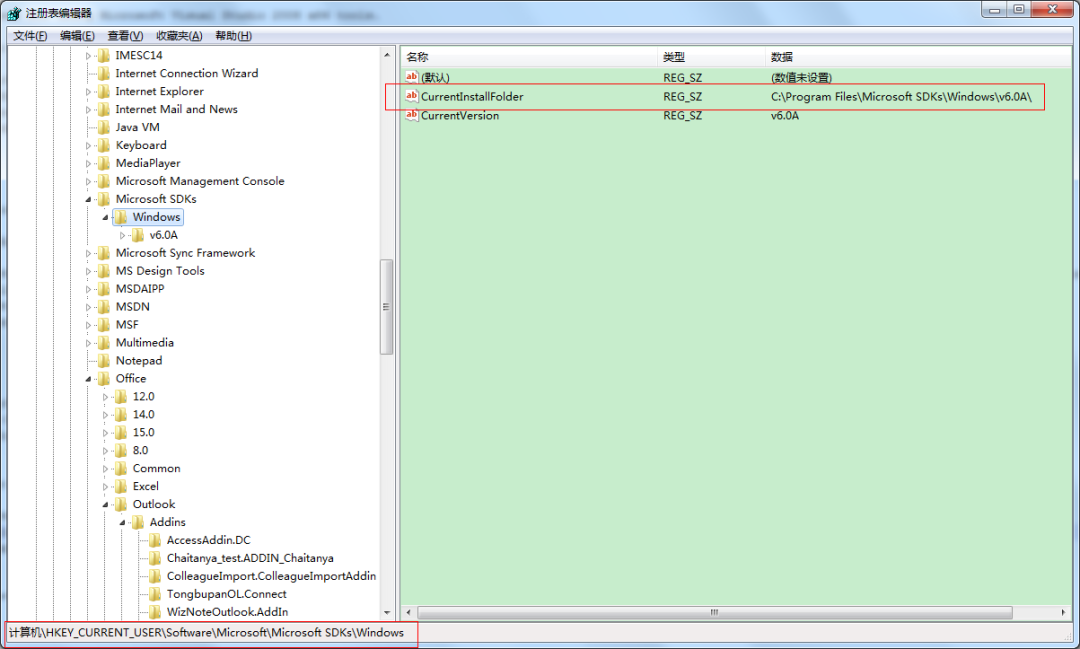
Task: Click the string icon of the (默认) value
Action: (x=412, y=77)
